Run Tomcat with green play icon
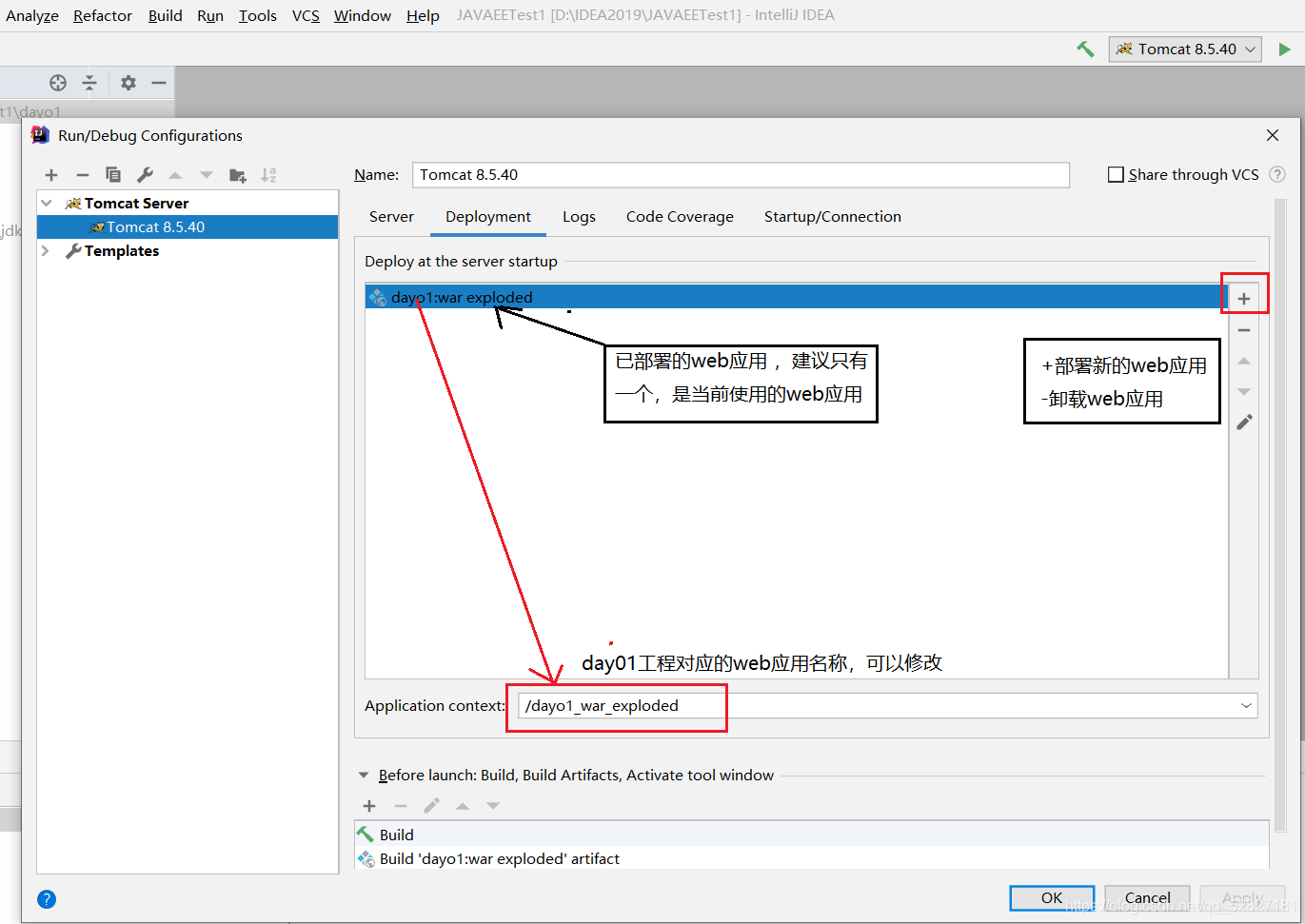The image size is (1305, 924). (x=1285, y=49)
